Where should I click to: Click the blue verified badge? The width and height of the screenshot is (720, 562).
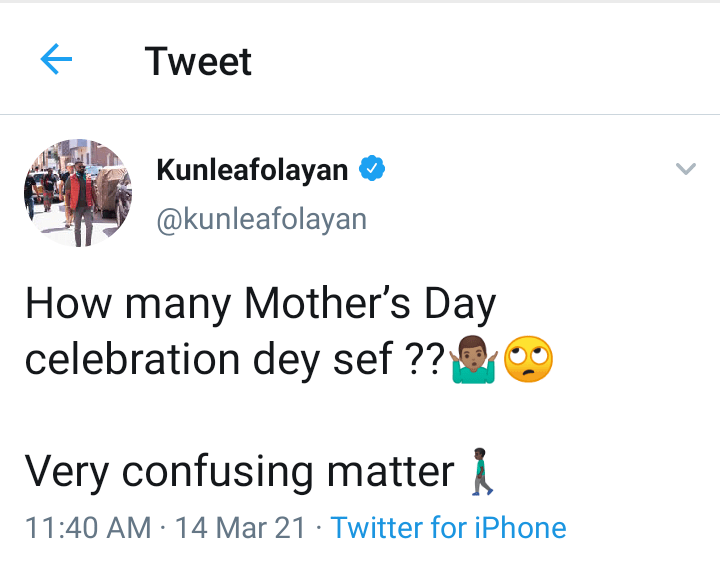point(372,170)
